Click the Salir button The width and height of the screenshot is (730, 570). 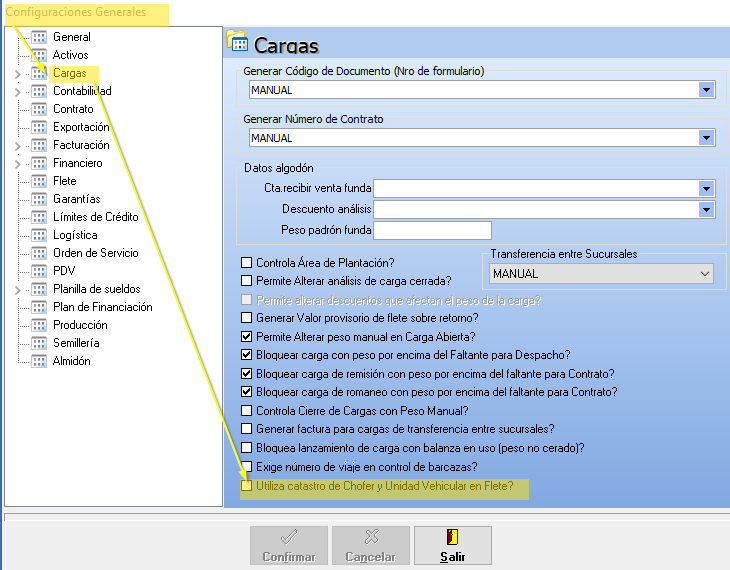[x=453, y=545]
